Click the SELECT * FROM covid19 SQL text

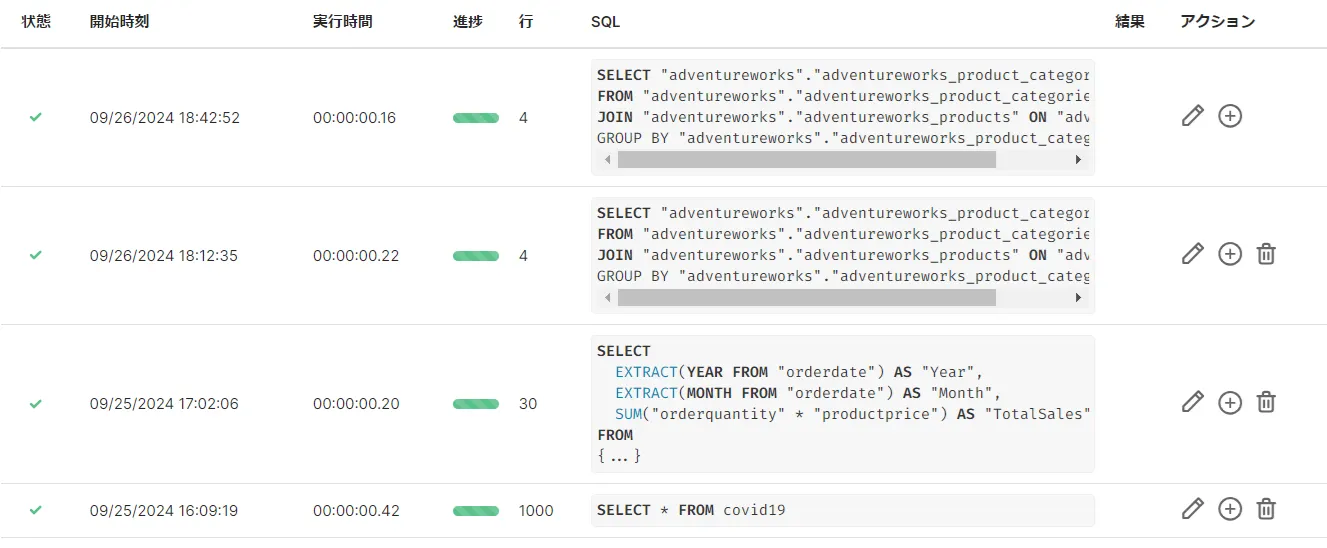tap(691, 510)
